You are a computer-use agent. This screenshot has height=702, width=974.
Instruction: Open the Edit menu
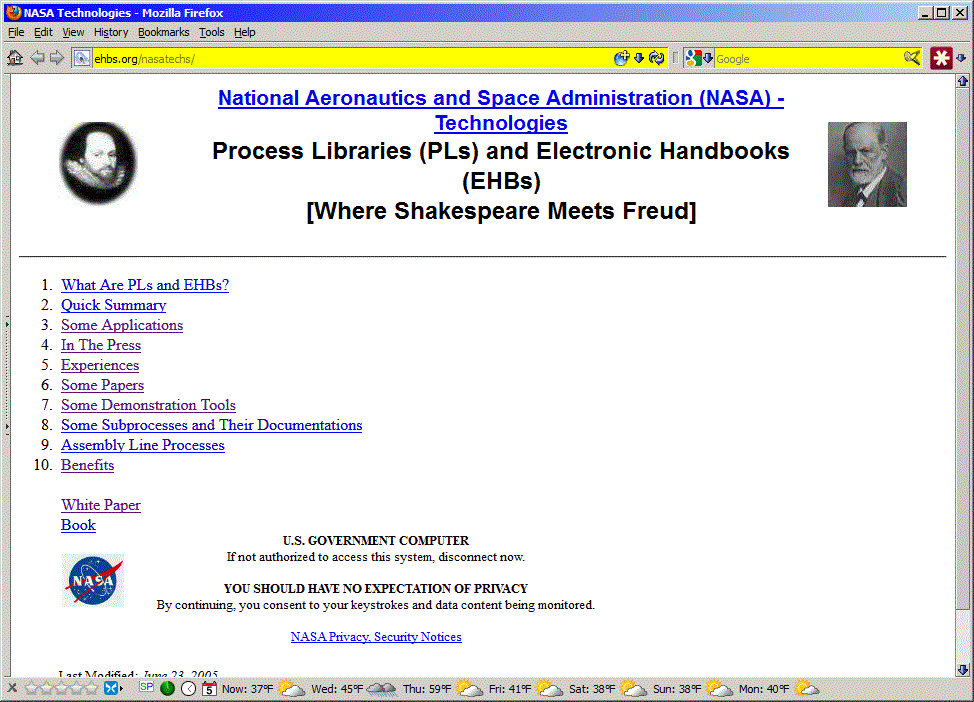[x=43, y=32]
